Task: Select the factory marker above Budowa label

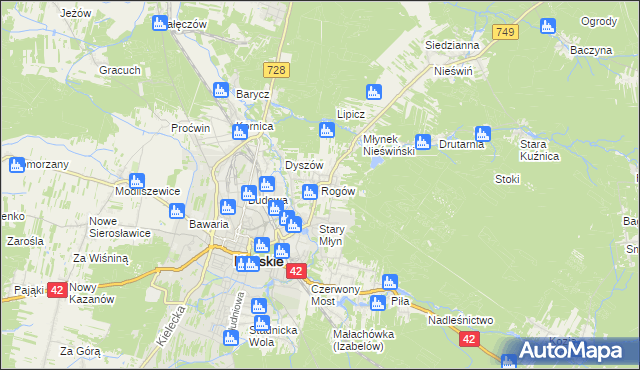Action: tap(267, 184)
